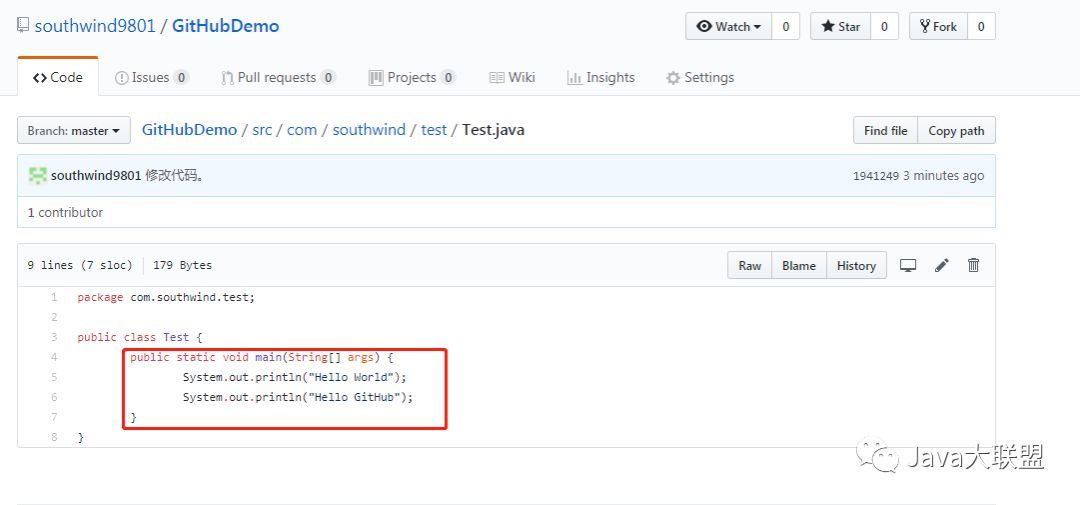Select line number 3
Viewport: 1080px width, 505px height.
pos(54,337)
